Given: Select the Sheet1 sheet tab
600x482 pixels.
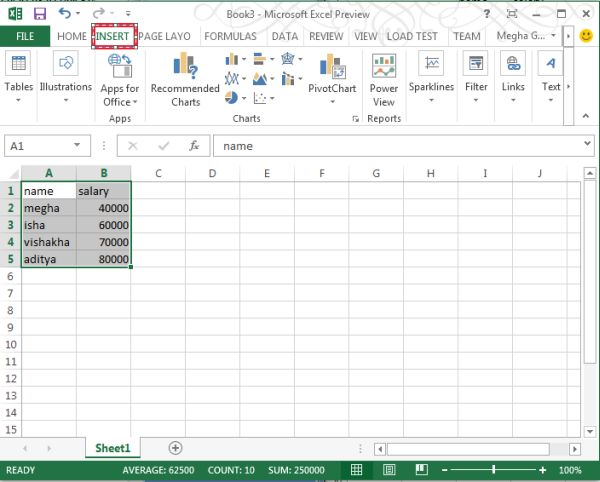Looking at the screenshot, I should 112,448.
